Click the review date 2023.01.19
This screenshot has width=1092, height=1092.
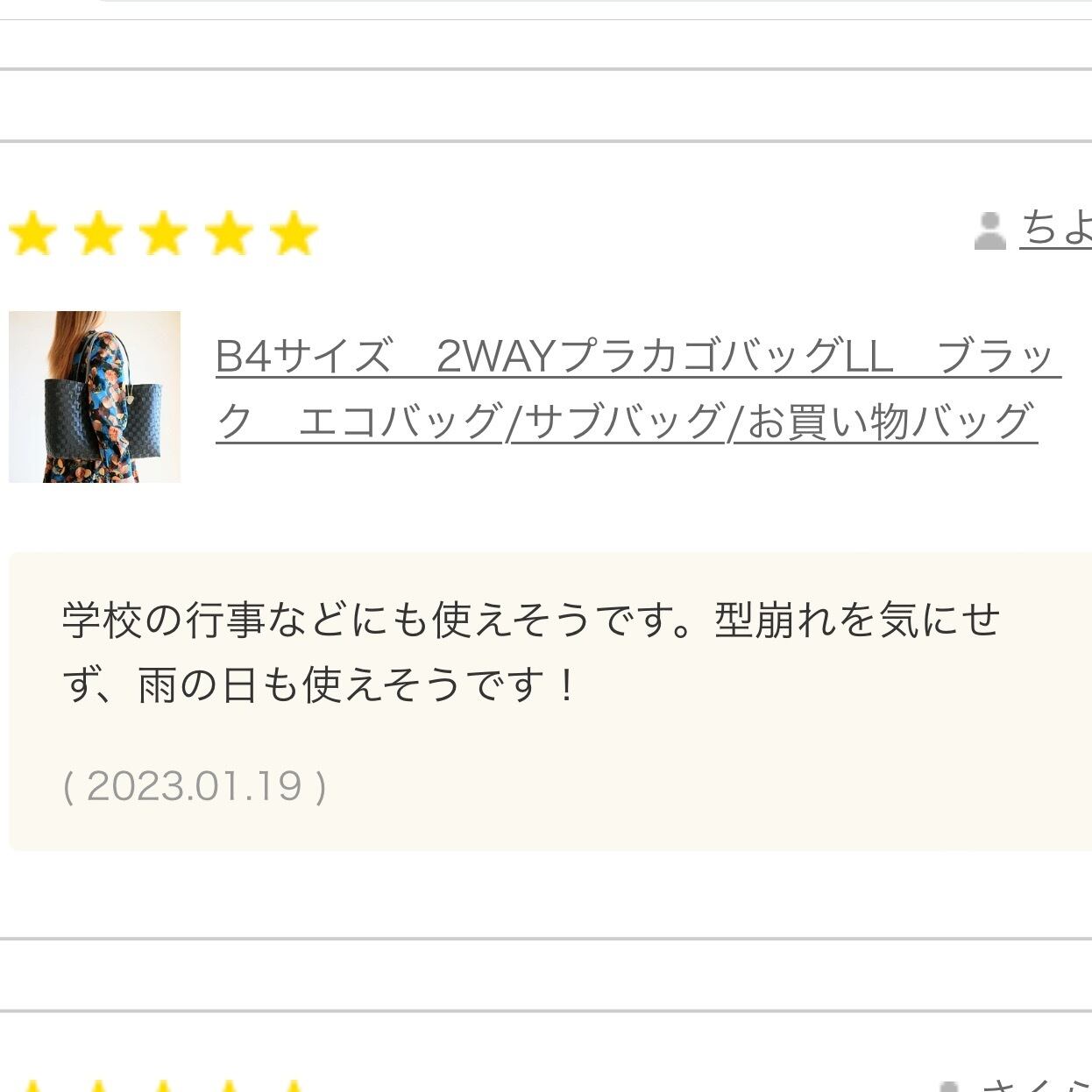[195, 785]
